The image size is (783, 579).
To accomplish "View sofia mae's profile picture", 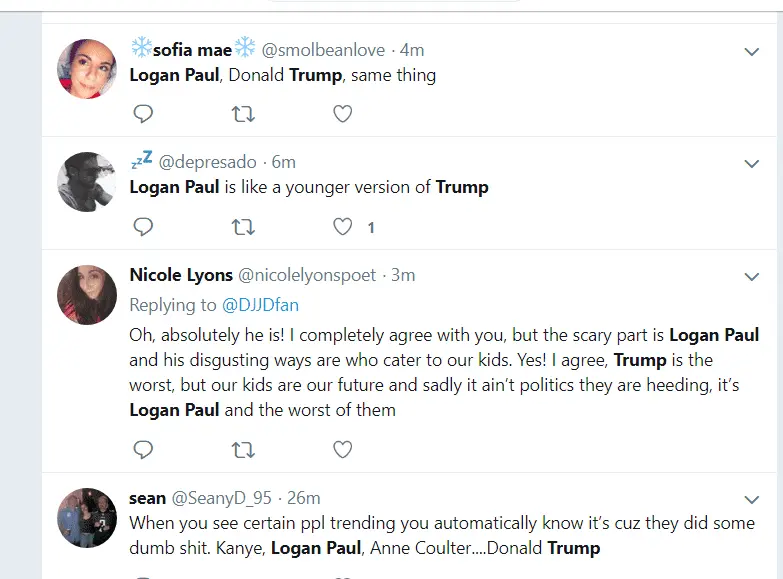I will (87, 69).
